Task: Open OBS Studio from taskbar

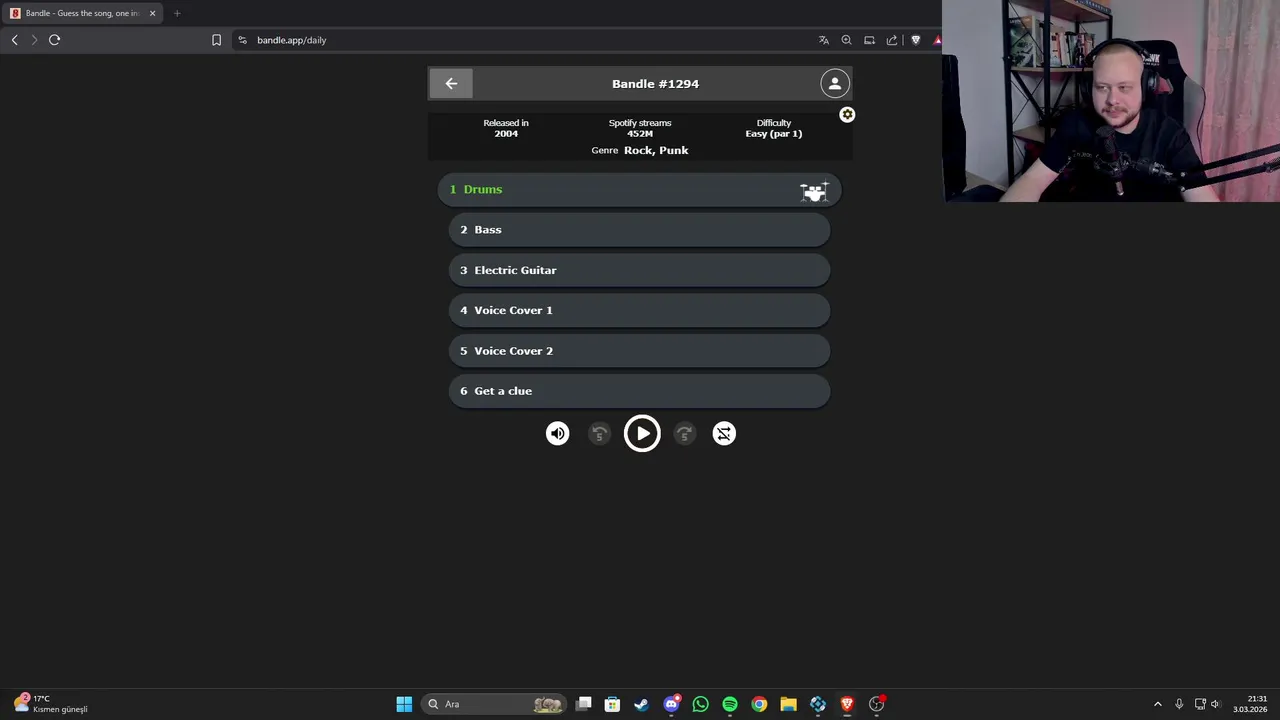Action: (877, 704)
